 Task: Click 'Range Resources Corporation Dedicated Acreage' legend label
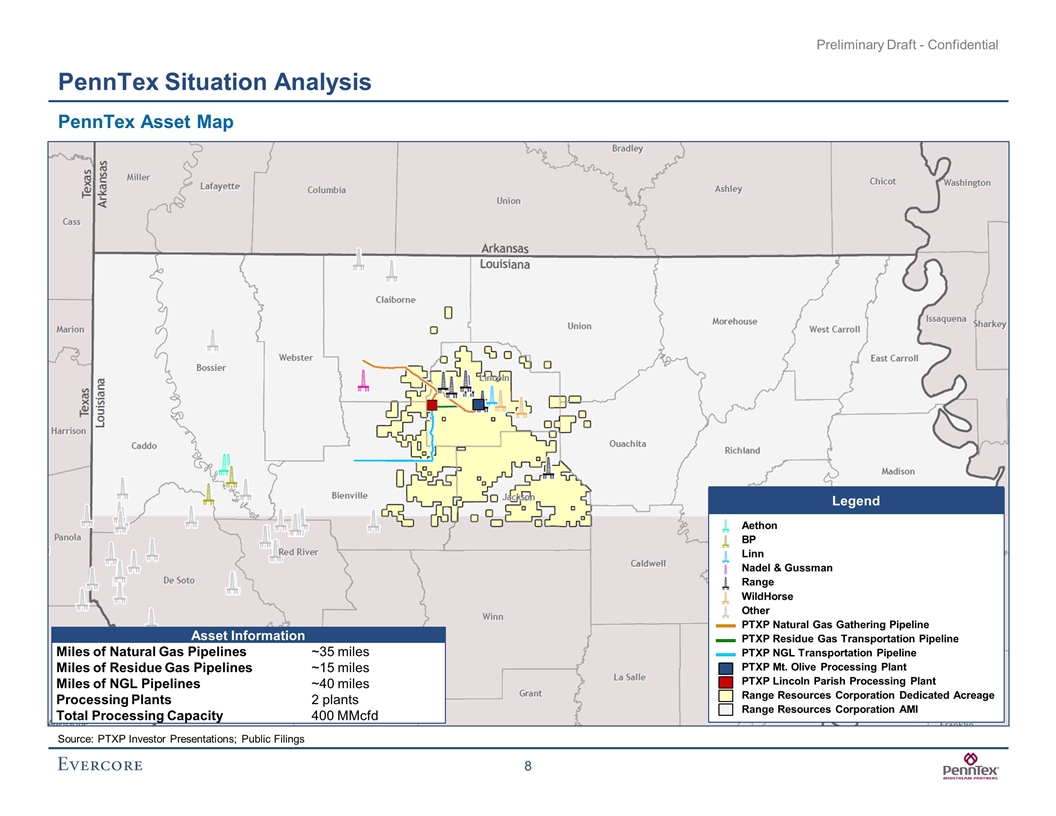point(868,695)
